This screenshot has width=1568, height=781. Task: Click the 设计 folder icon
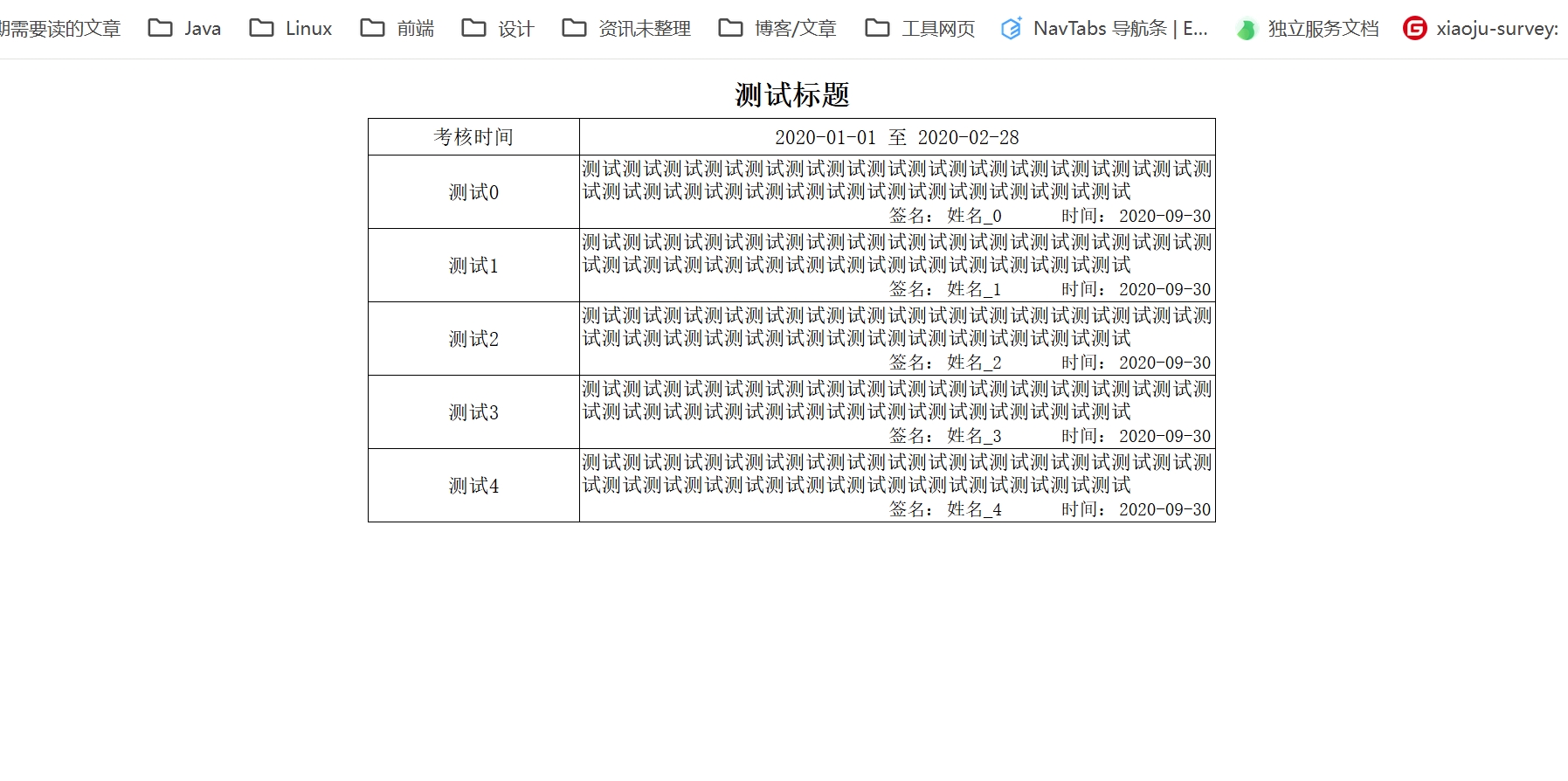473,28
